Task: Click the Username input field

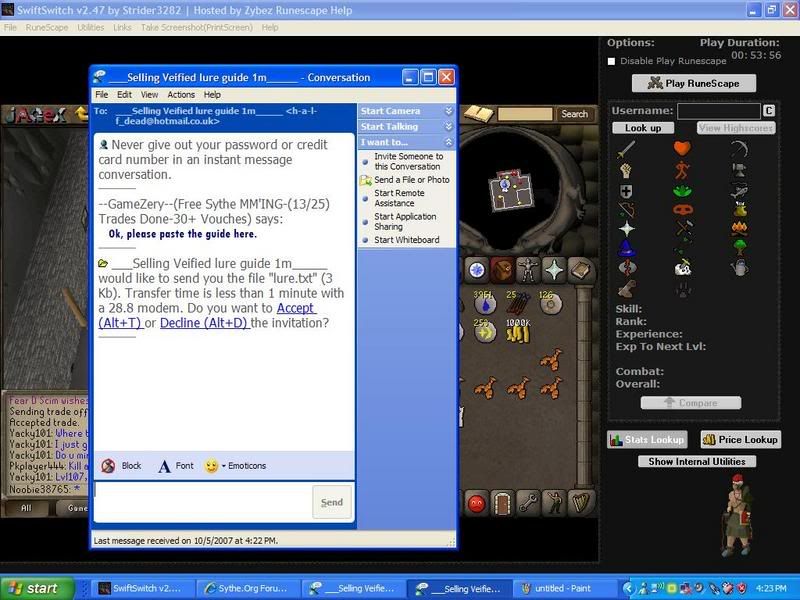Action: pyautogui.click(x=718, y=111)
